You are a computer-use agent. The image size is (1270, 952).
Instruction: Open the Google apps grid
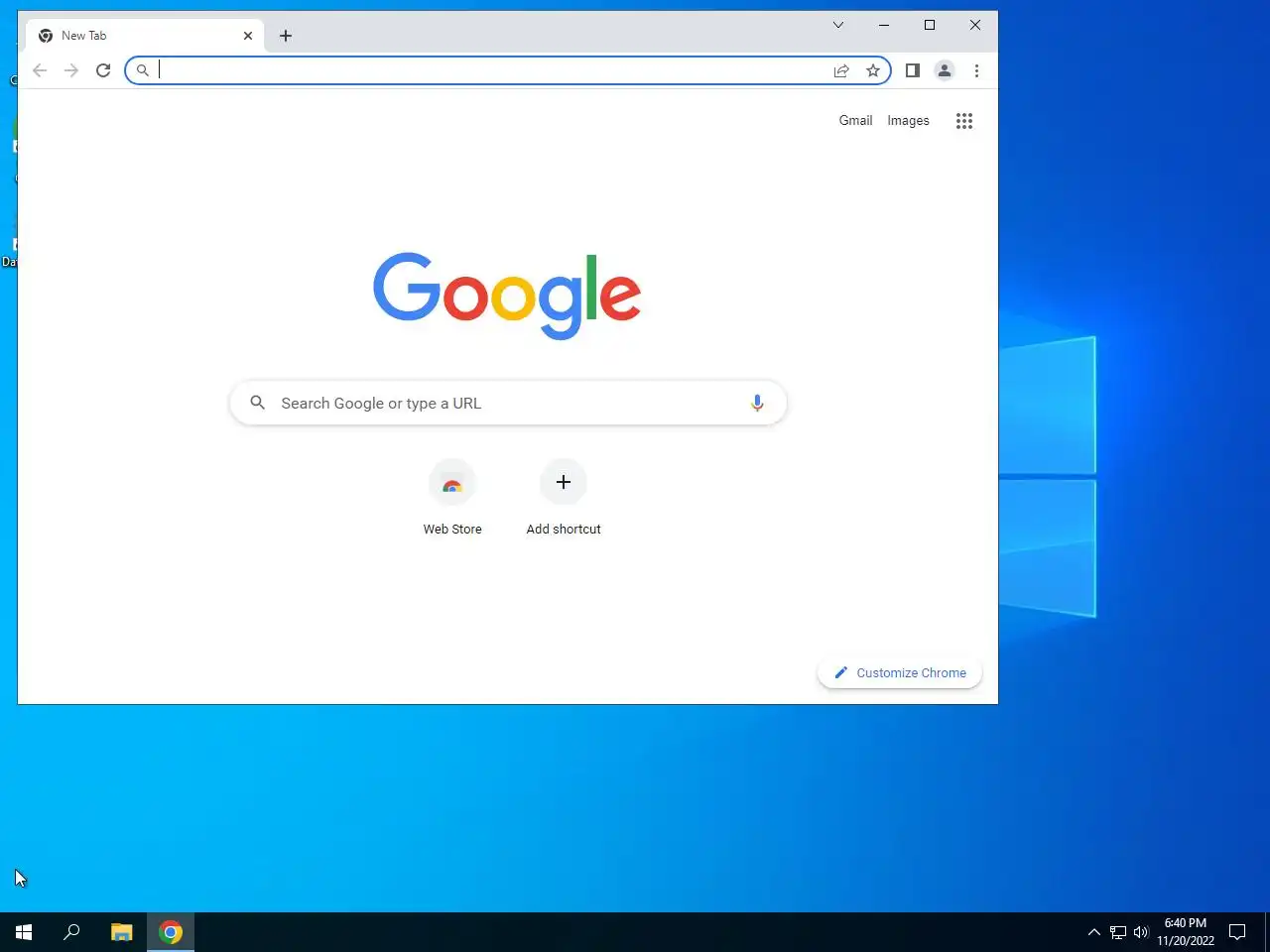pyautogui.click(x=964, y=121)
